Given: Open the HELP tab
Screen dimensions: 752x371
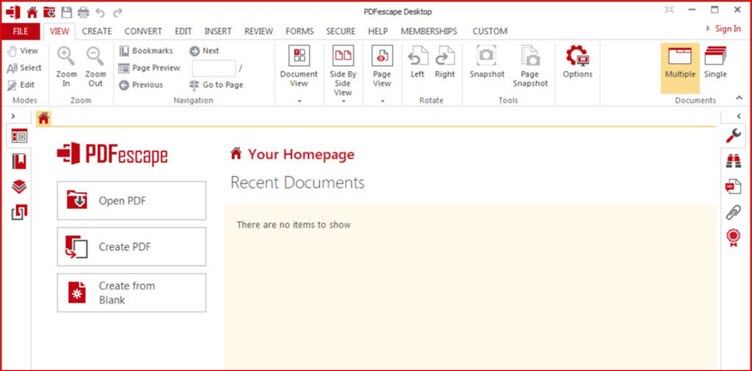Looking at the screenshot, I should pyautogui.click(x=378, y=31).
